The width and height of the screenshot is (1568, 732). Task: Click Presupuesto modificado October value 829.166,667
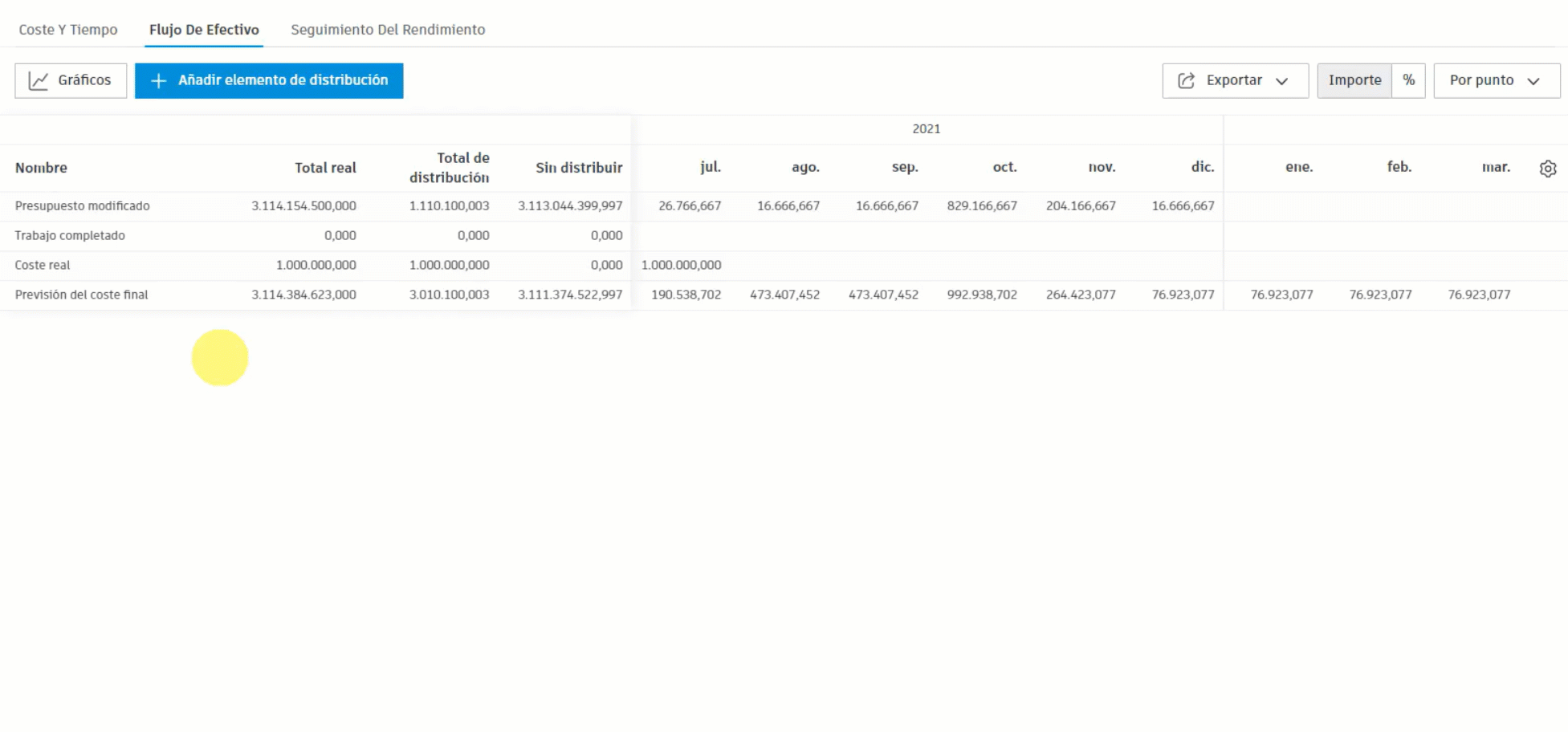tap(982, 206)
